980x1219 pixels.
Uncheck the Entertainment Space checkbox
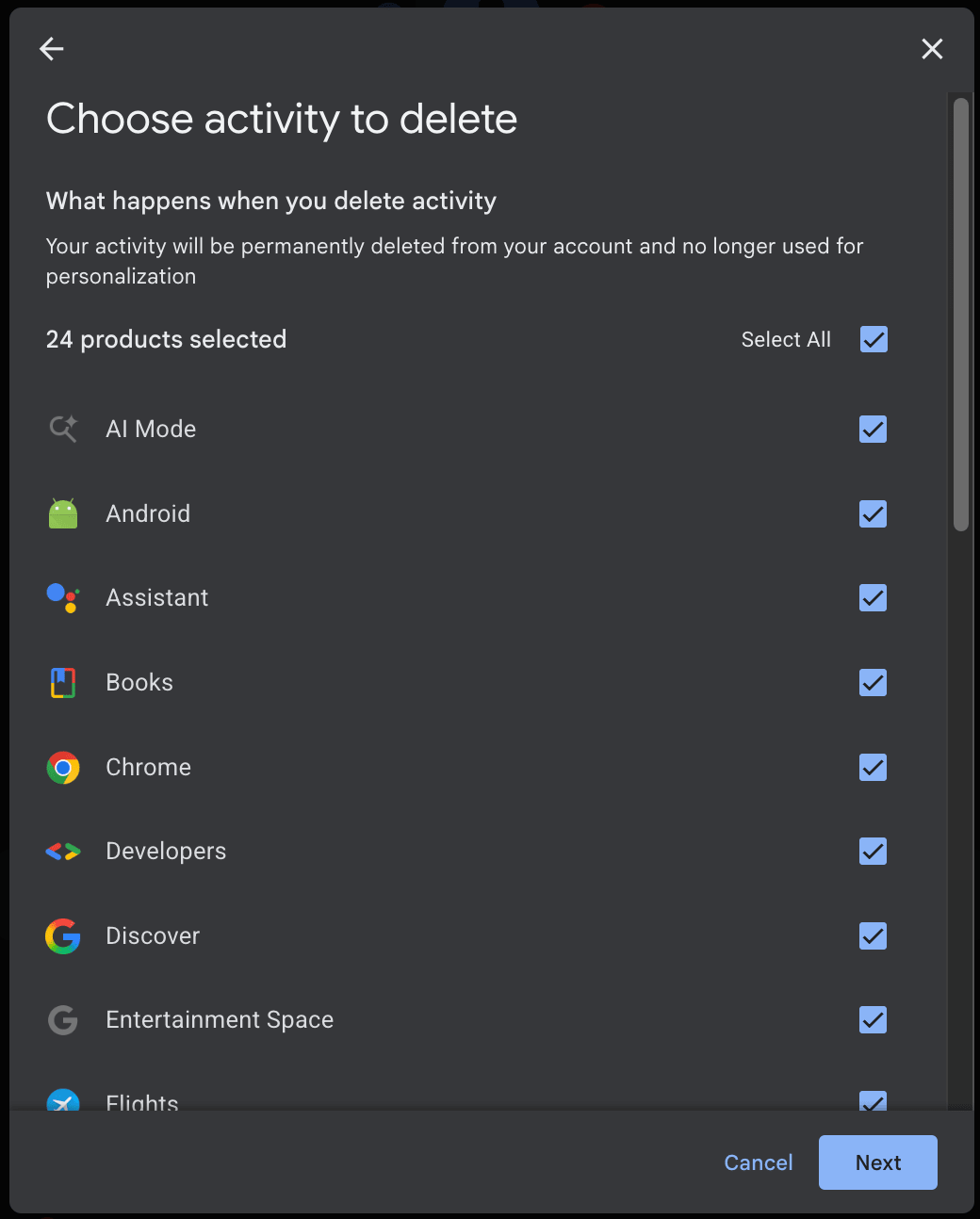(x=874, y=1020)
